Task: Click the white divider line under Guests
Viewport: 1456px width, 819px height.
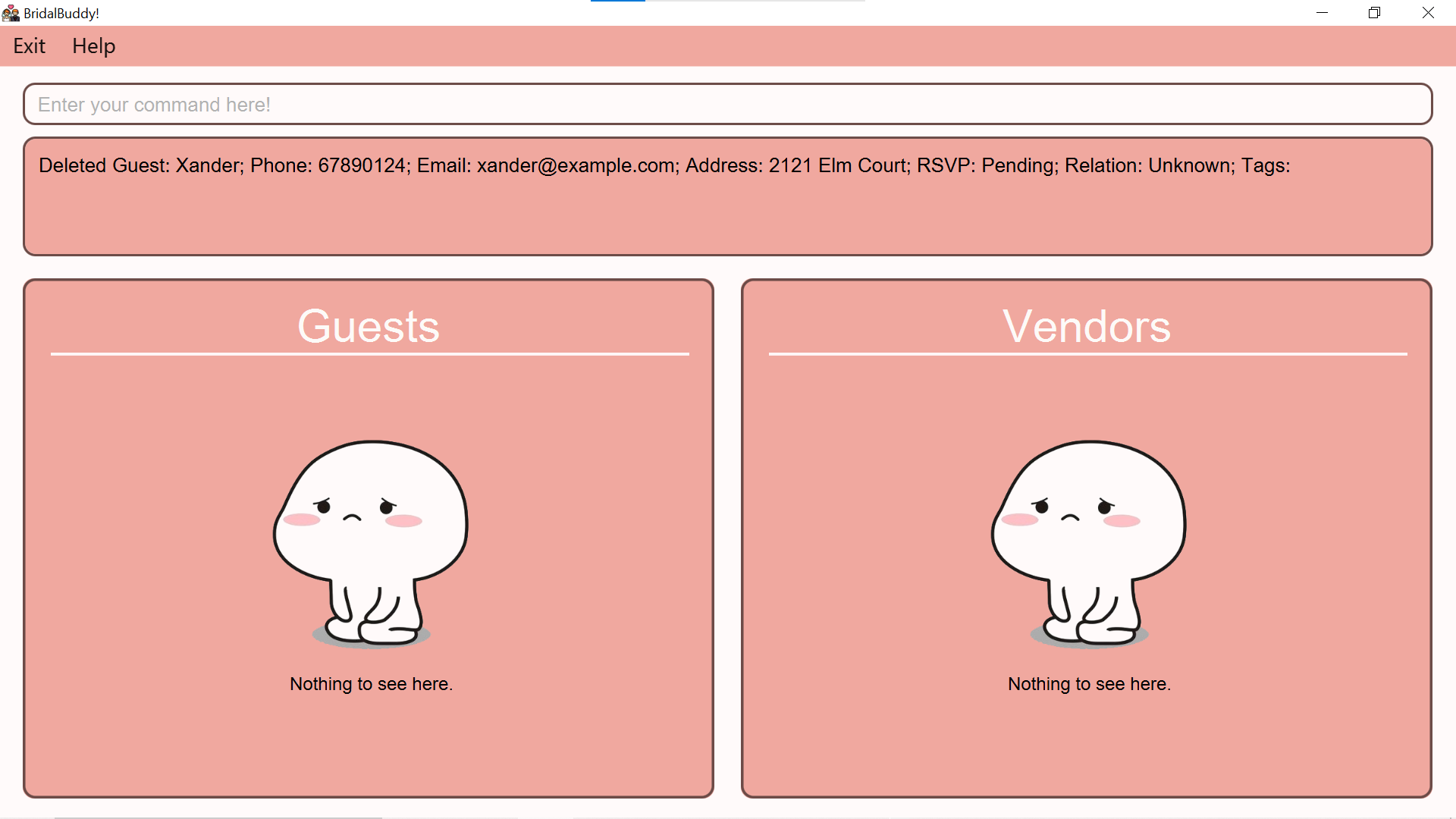Action: pyautogui.click(x=369, y=353)
